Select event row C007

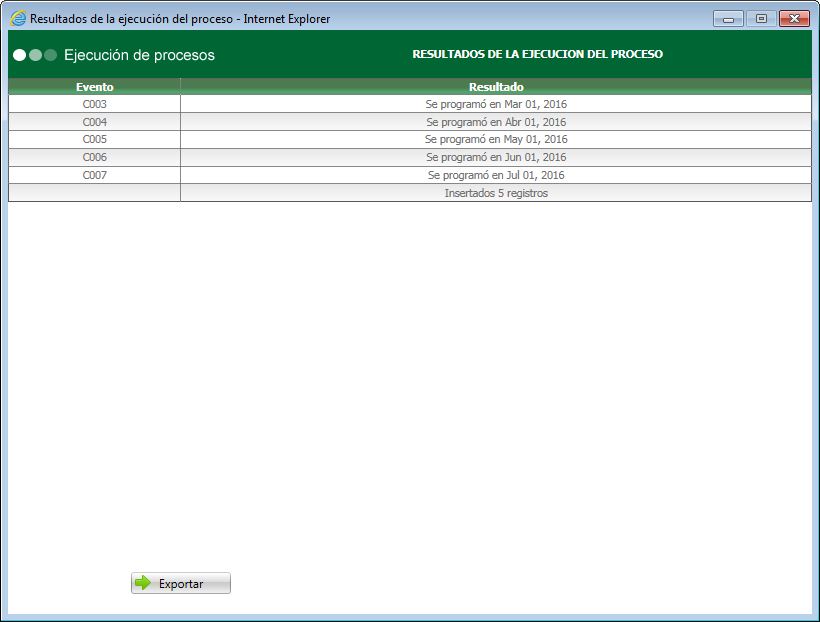[x=94, y=175]
